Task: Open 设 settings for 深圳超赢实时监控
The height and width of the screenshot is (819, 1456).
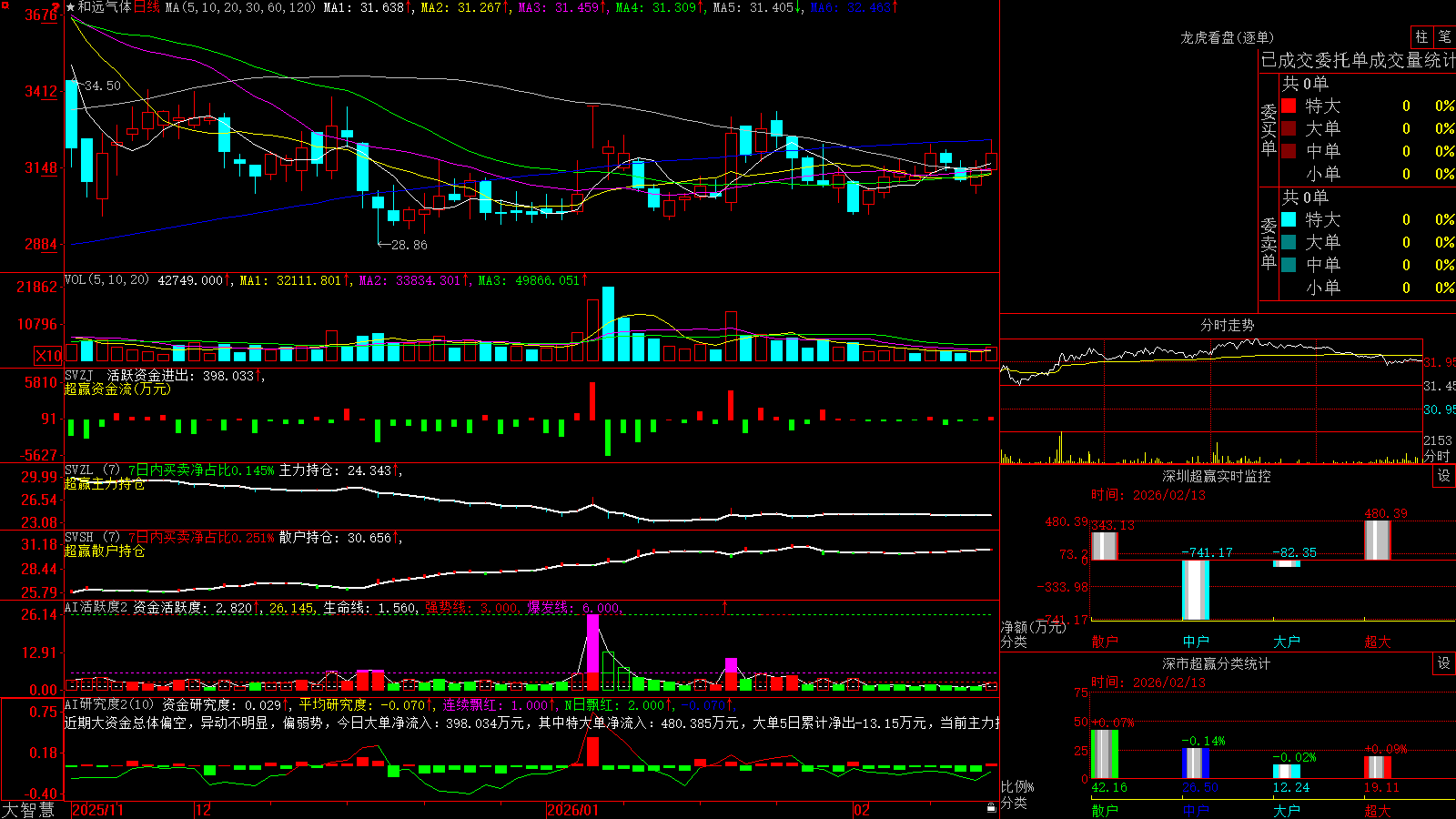Action: coord(1444,476)
